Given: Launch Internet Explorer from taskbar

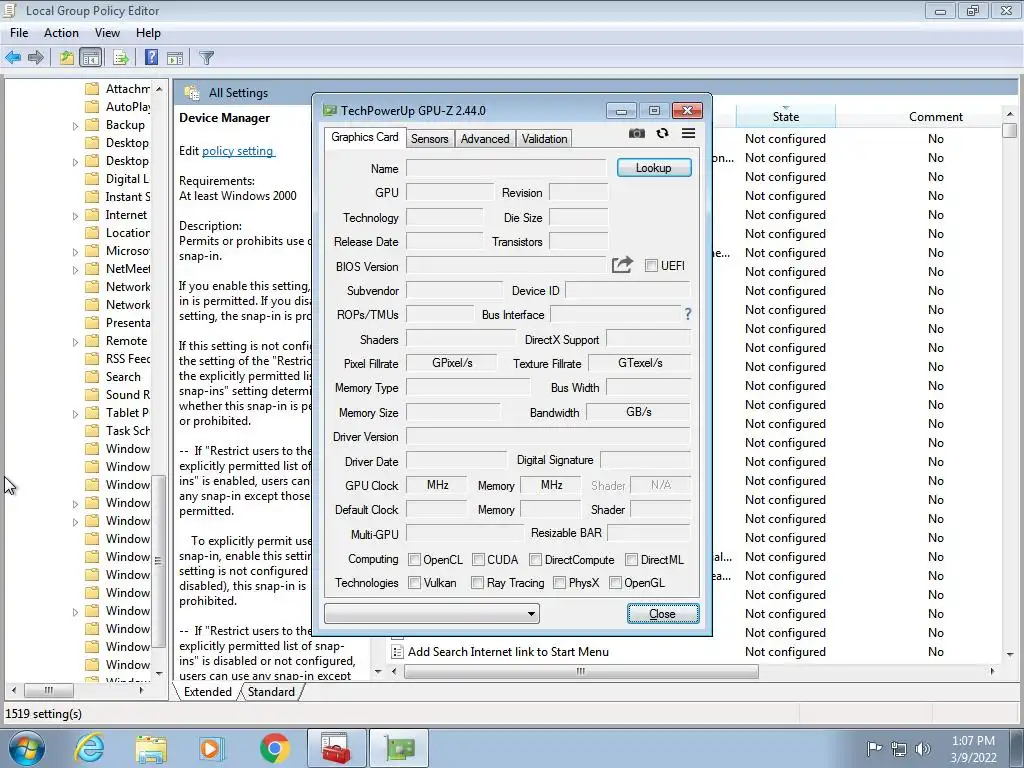Looking at the screenshot, I should [89, 748].
